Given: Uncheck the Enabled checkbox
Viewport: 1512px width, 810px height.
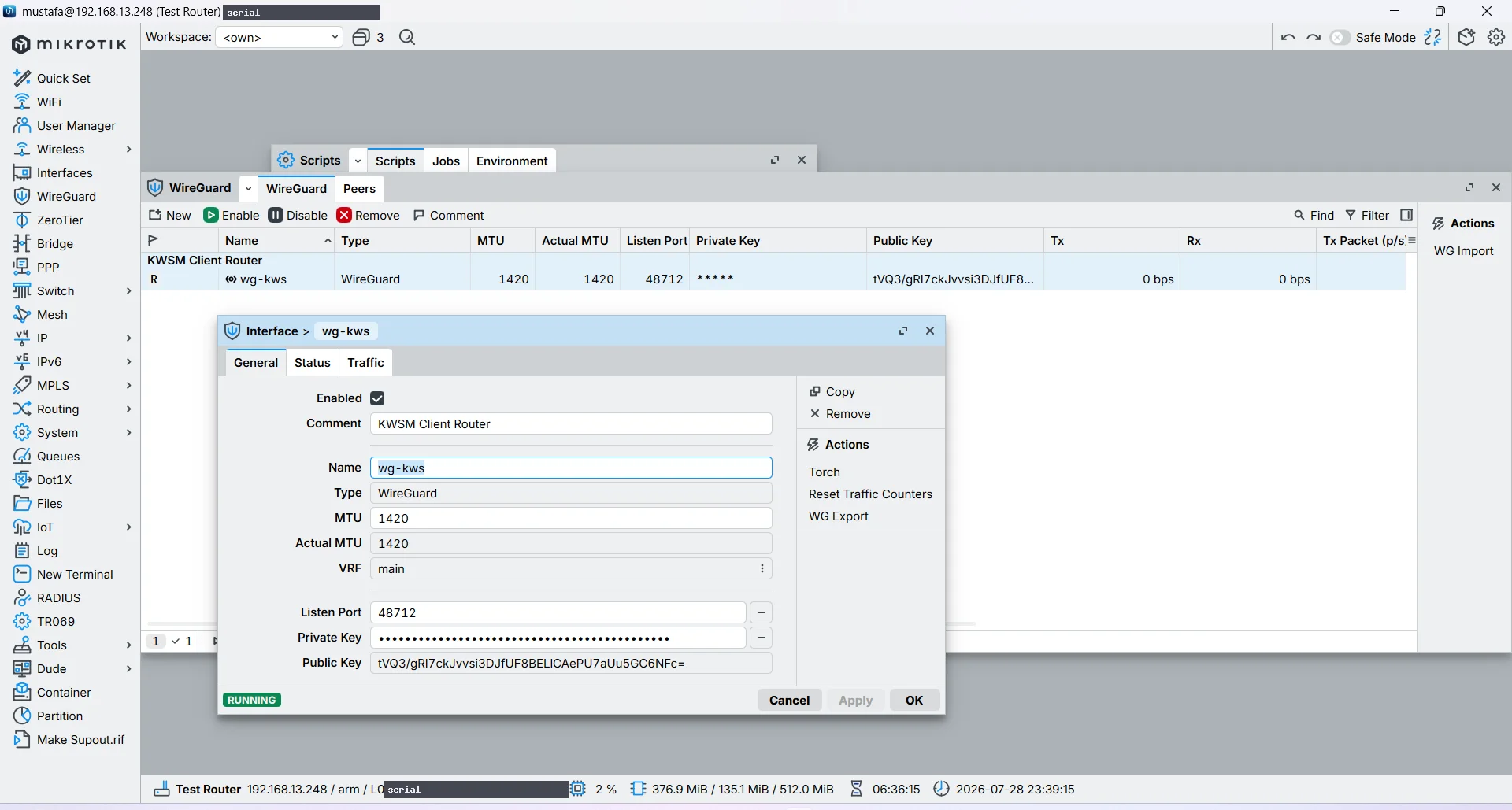Looking at the screenshot, I should (x=377, y=398).
